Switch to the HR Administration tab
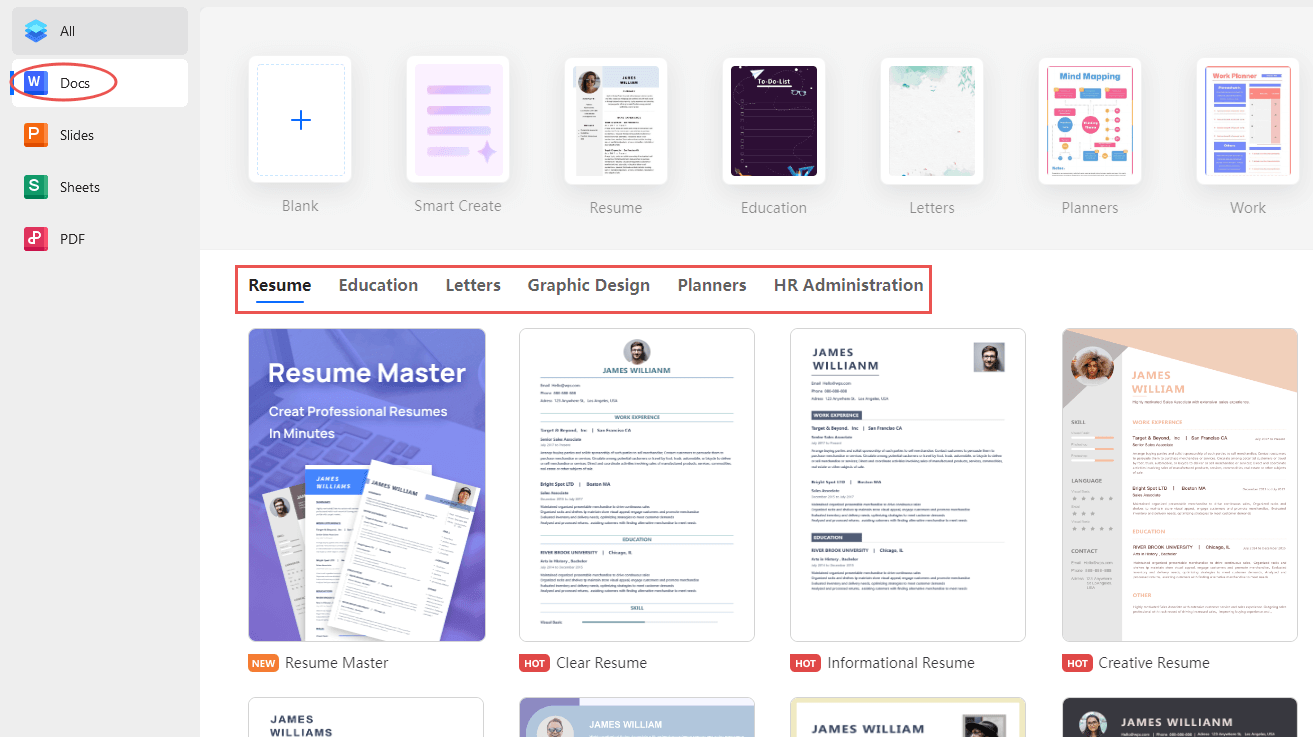 pos(849,285)
